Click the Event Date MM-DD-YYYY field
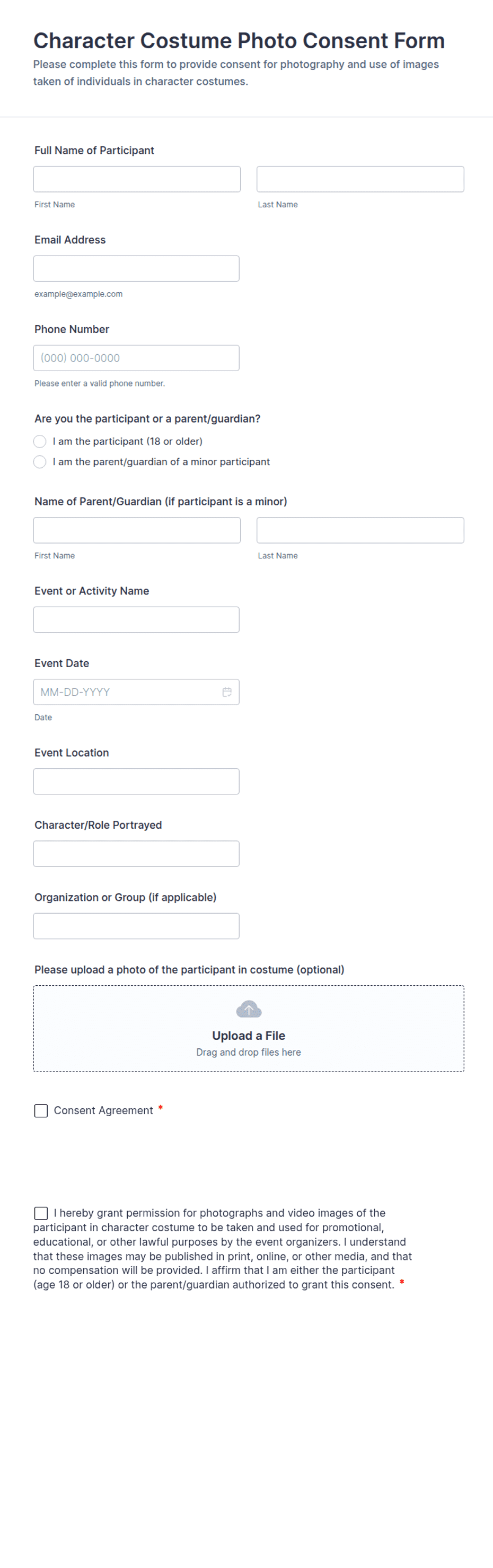The height and width of the screenshot is (1568, 493). 136,692
